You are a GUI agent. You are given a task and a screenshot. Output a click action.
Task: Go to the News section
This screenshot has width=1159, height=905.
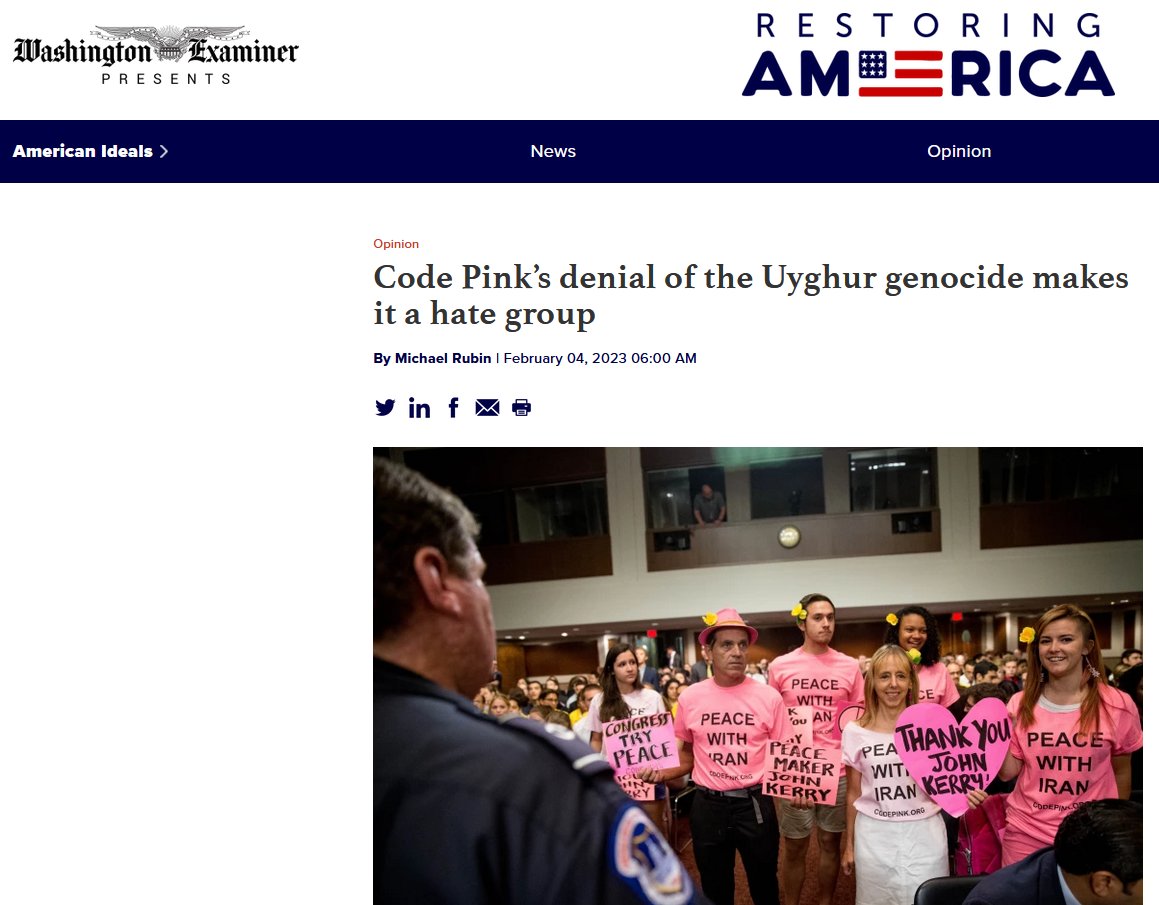(x=553, y=151)
